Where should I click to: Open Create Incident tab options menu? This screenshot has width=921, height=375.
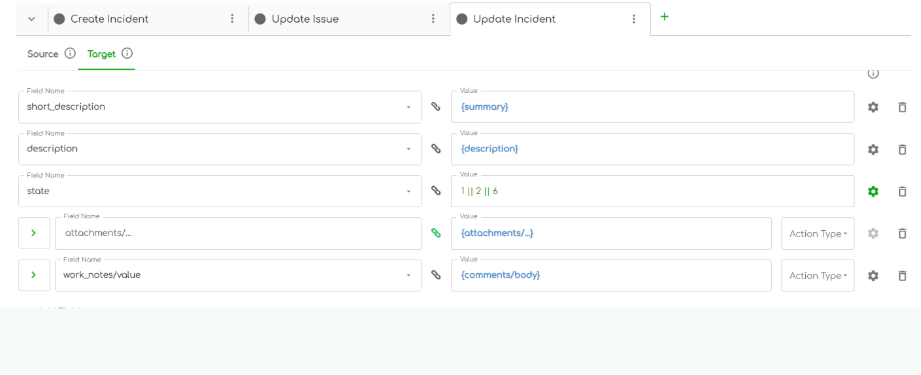232,19
